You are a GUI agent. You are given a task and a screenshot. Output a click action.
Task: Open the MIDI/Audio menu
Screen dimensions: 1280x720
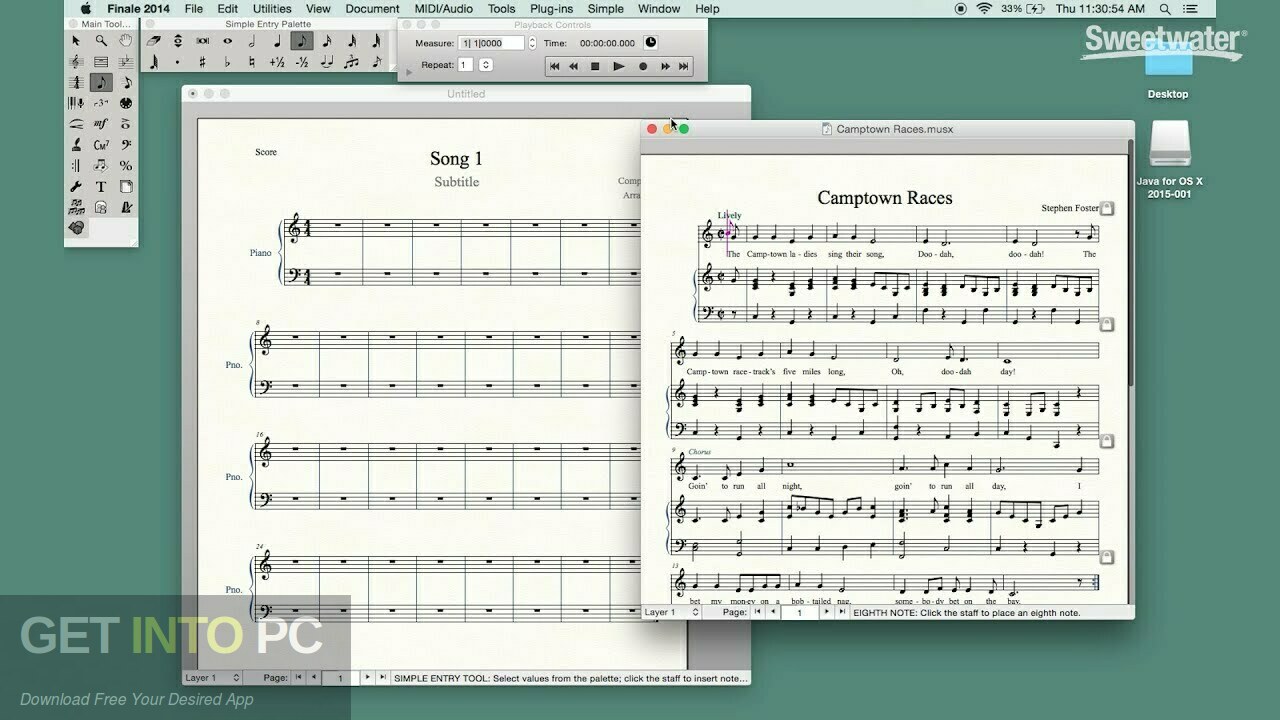click(x=444, y=9)
